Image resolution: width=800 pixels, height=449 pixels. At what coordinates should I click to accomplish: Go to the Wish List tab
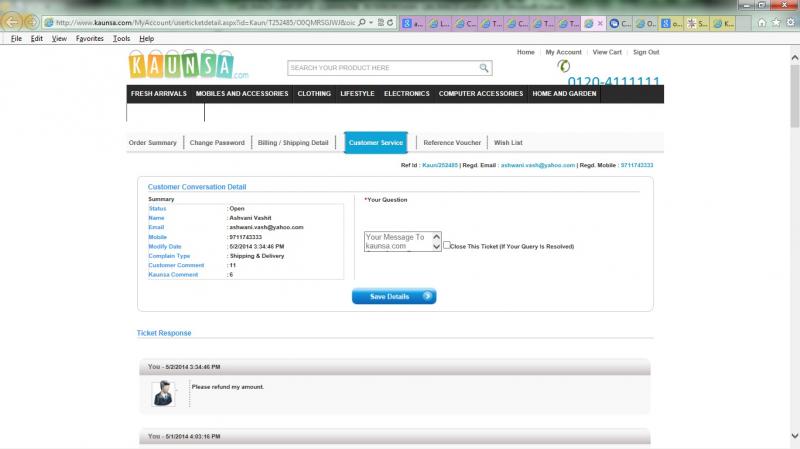(508, 143)
